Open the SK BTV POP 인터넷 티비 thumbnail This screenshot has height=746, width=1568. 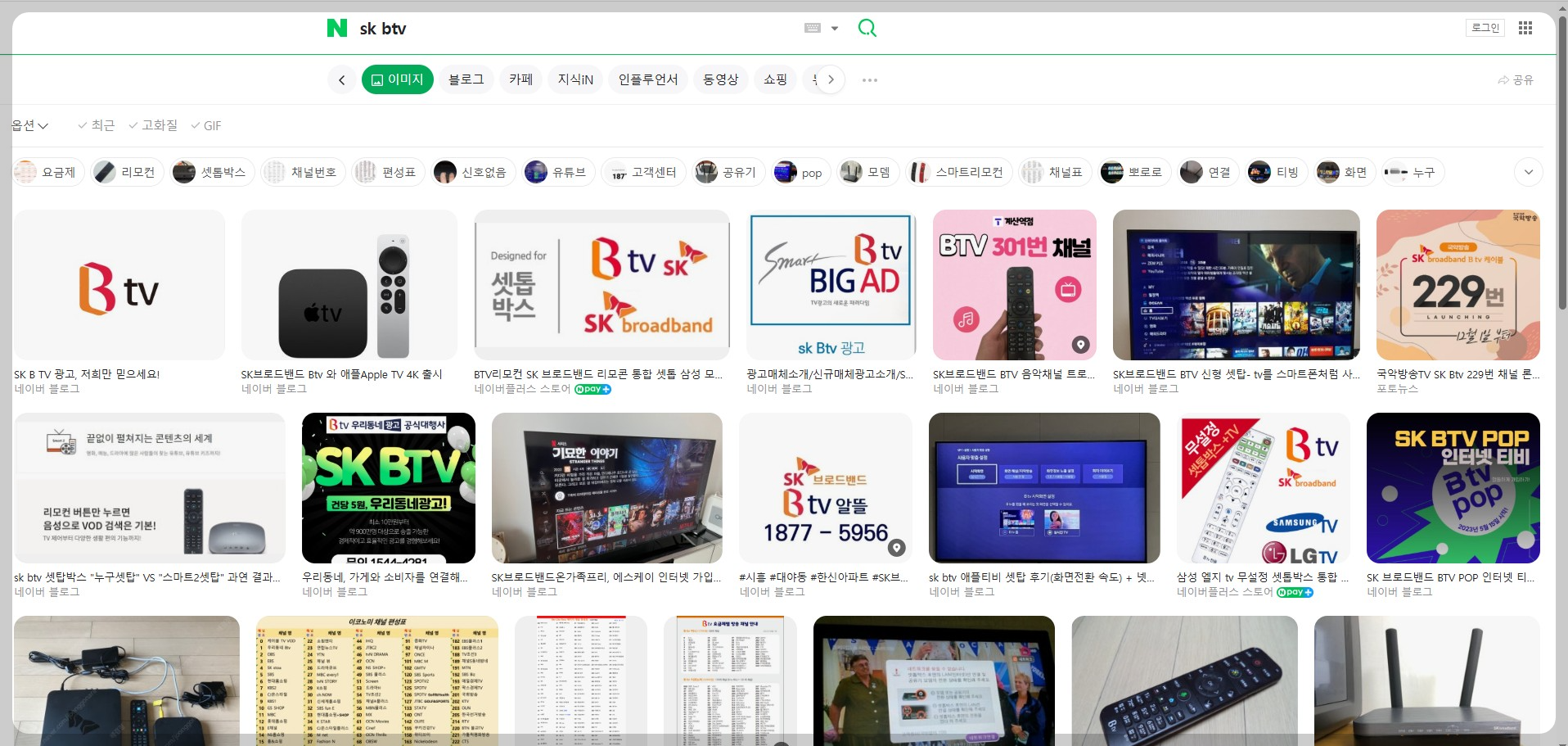click(1453, 488)
